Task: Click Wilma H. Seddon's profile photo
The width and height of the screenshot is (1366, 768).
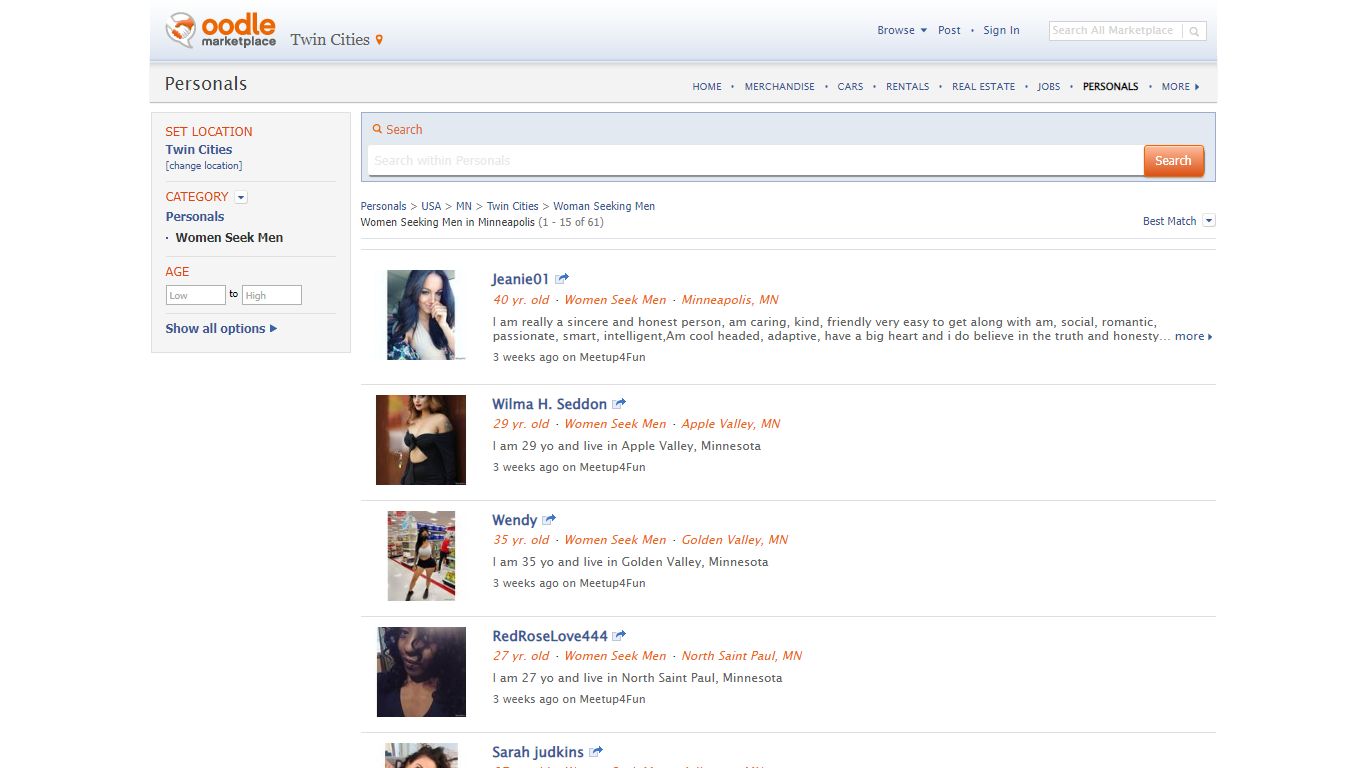Action: pos(421,440)
